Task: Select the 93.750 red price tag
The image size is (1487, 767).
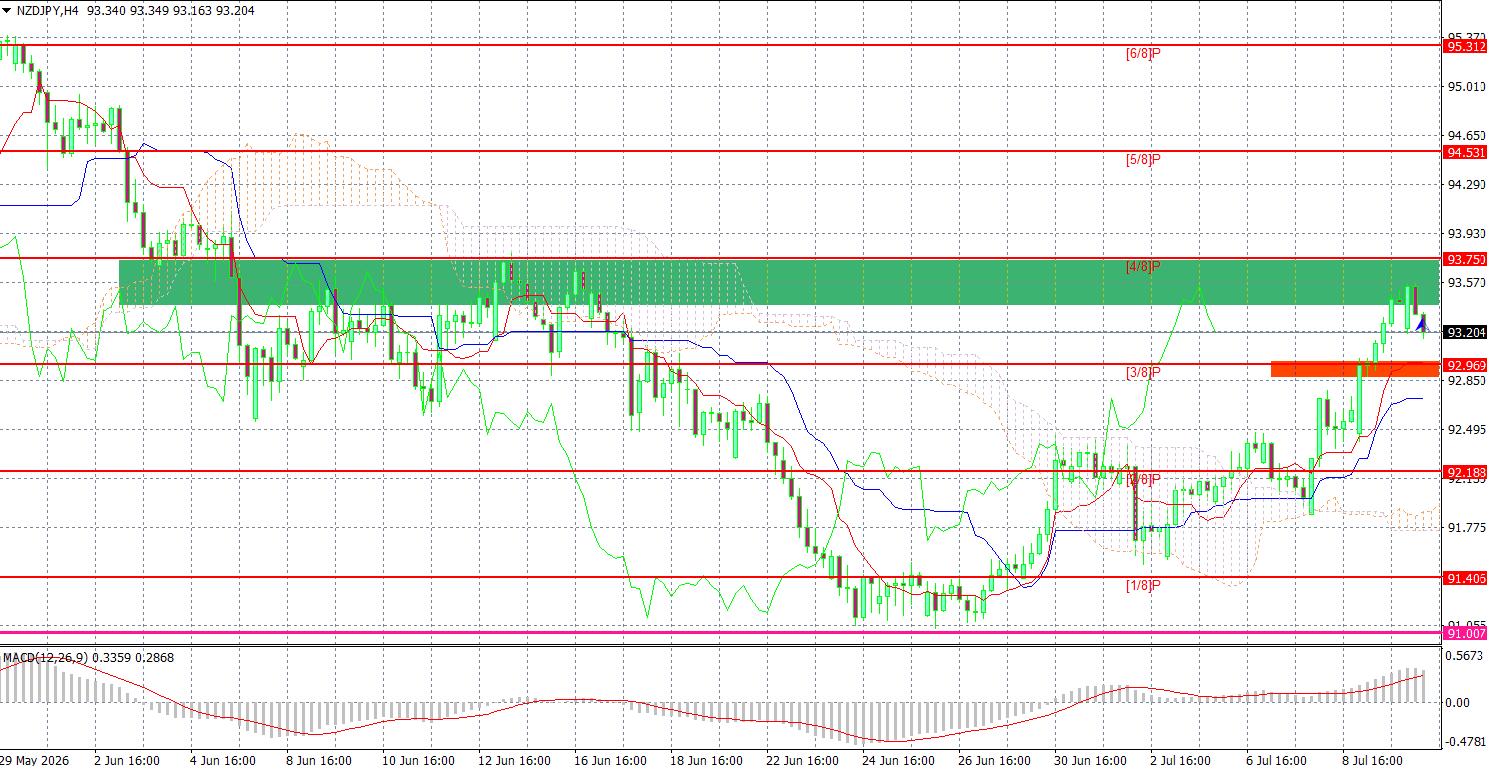Action: coord(1465,259)
